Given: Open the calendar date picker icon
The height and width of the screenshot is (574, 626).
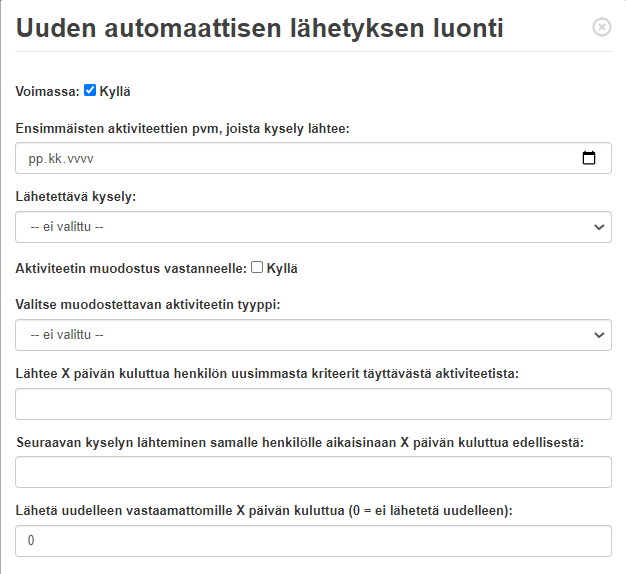Looking at the screenshot, I should (589, 158).
